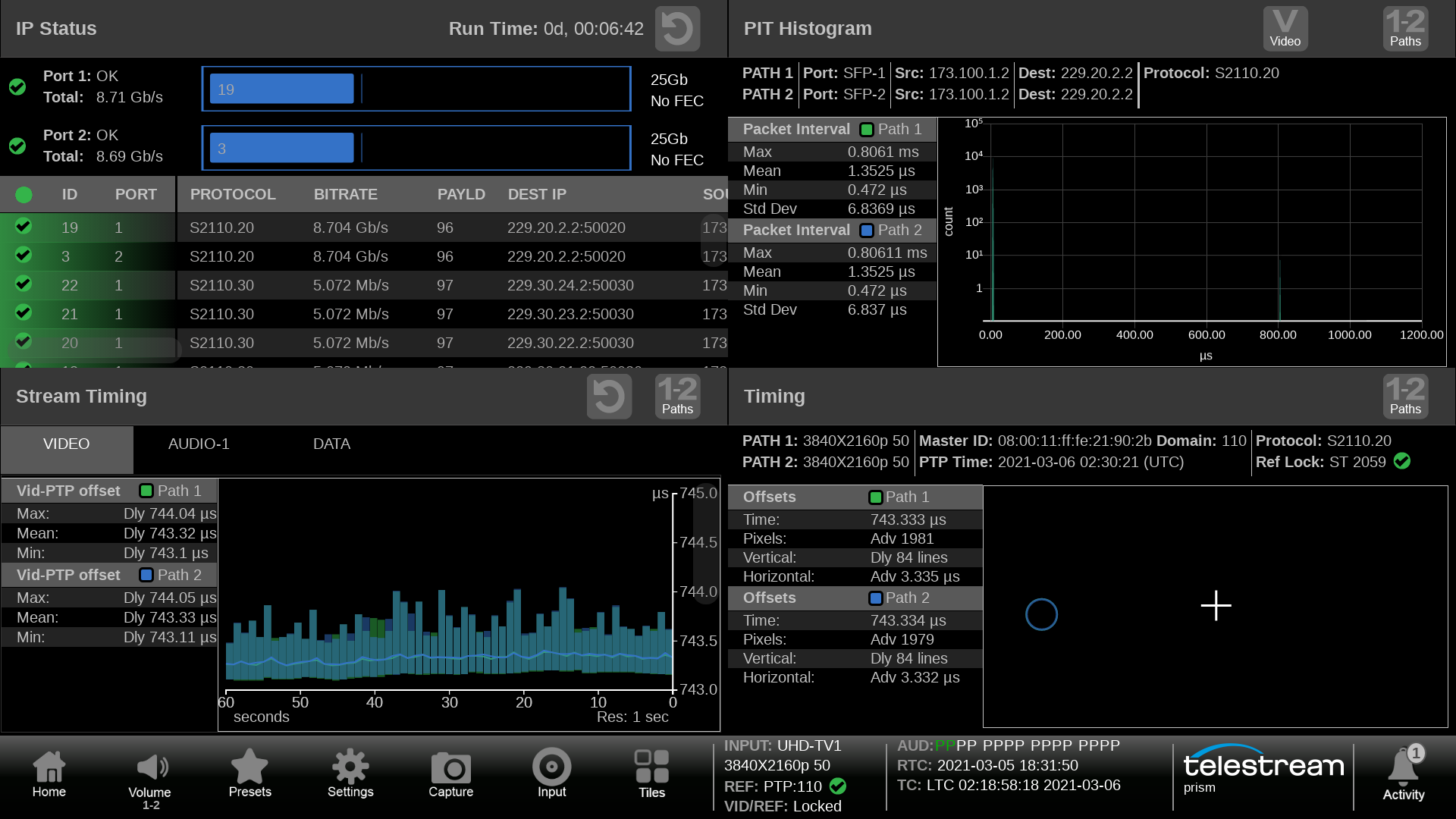The width and height of the screenshot is (1456, 819).
Task: Select the row with dest IP 229.30.22.2:50030
Action: click(x=364, y=343)
